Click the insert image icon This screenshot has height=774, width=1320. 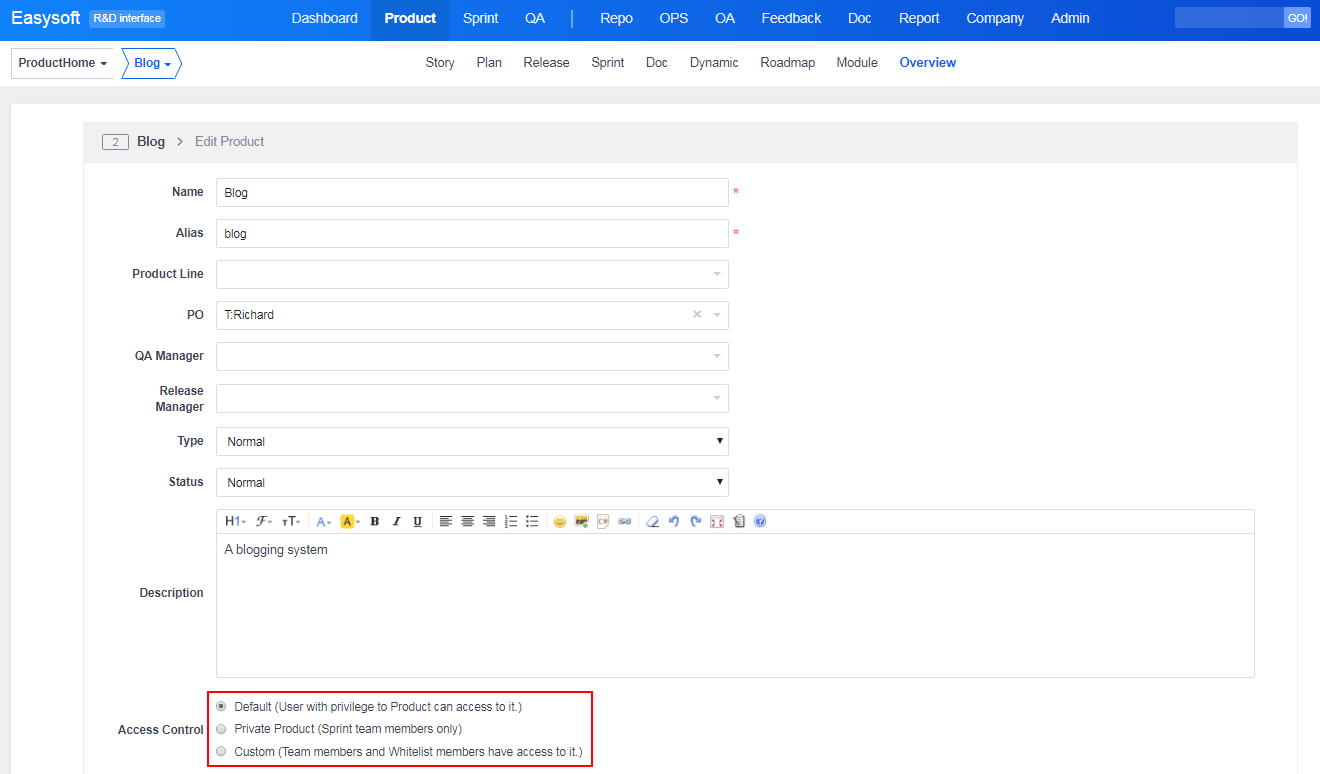tap(581, 521)
